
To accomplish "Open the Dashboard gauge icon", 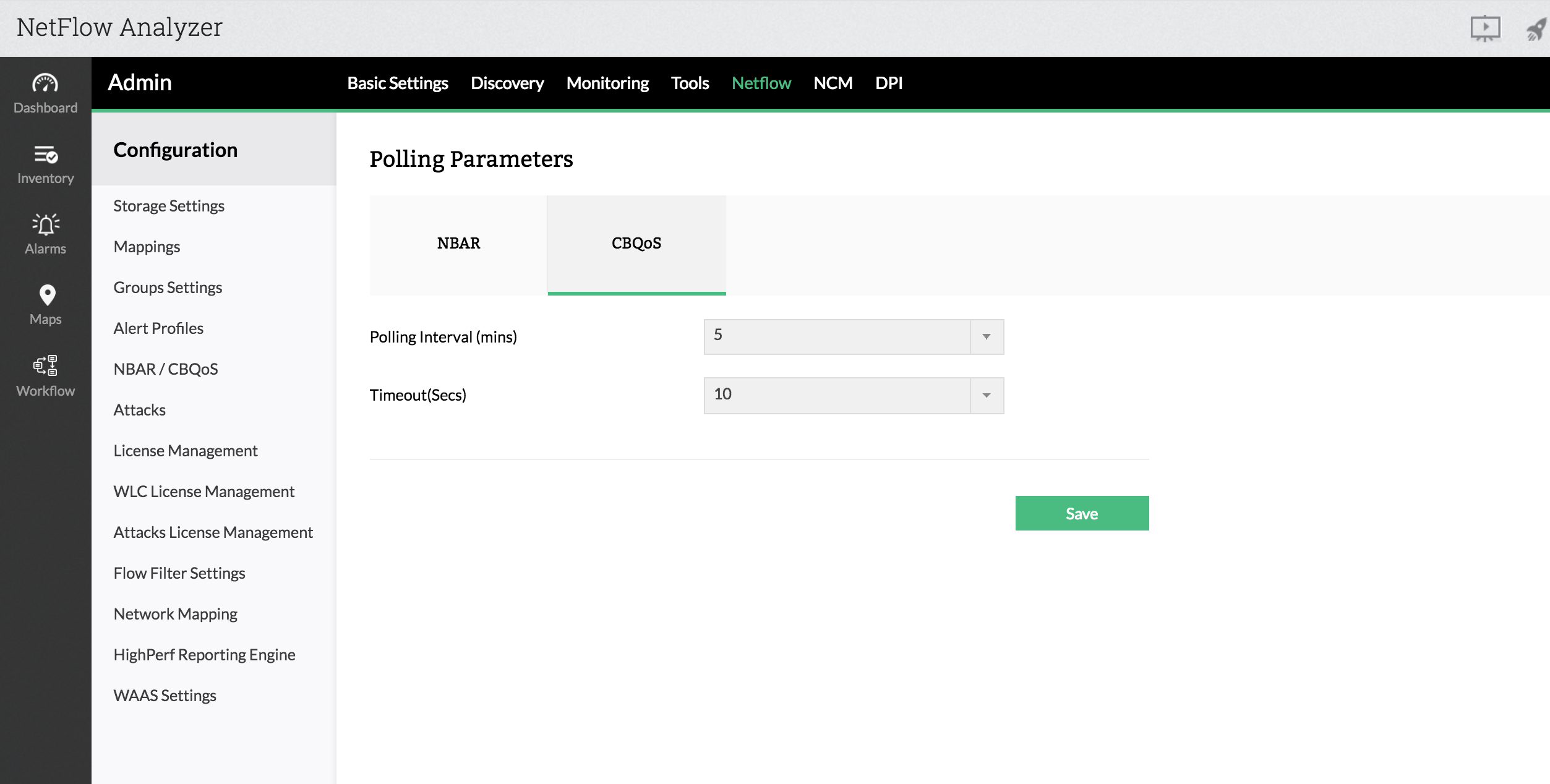I will tap(45, 83).
